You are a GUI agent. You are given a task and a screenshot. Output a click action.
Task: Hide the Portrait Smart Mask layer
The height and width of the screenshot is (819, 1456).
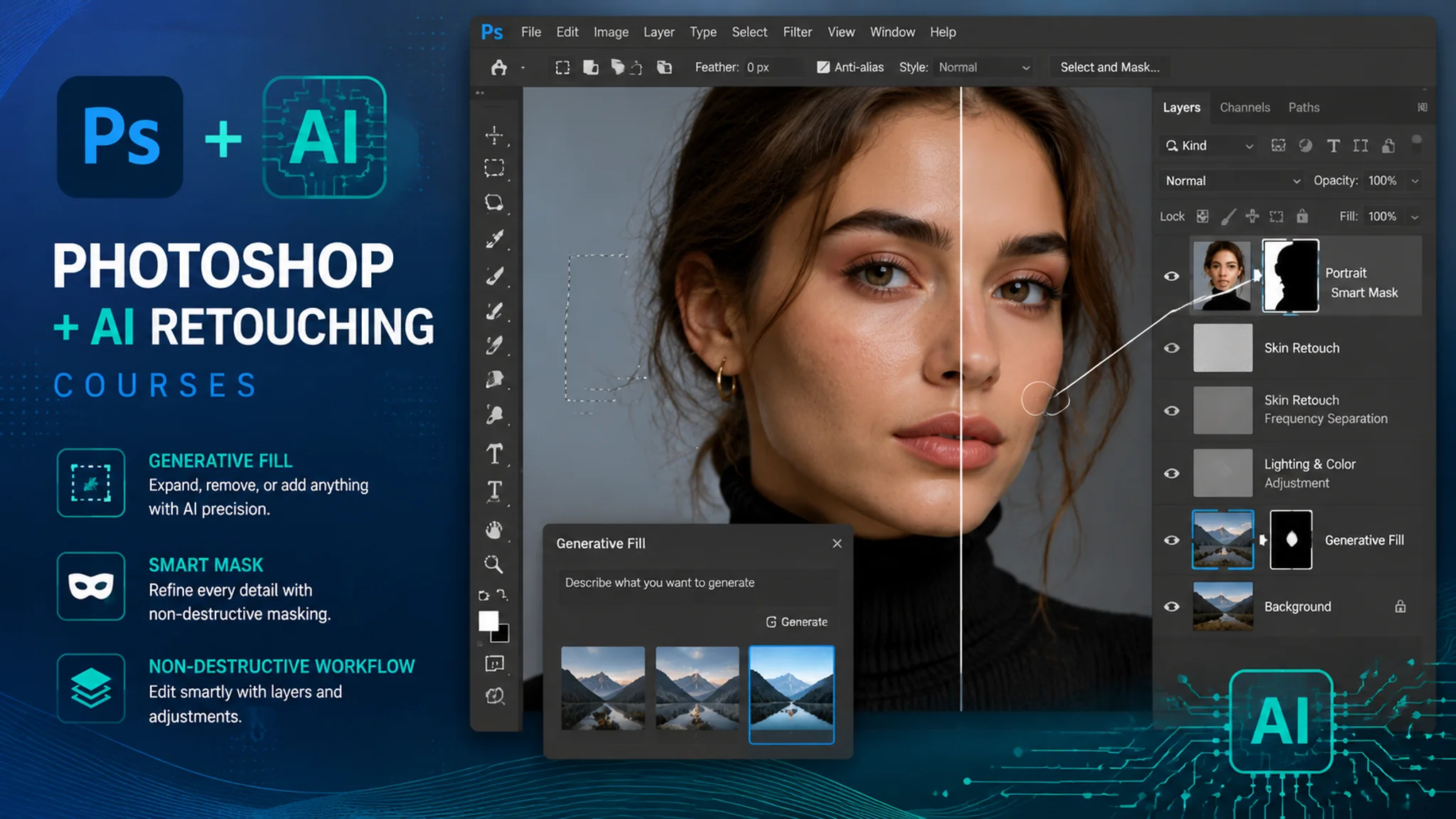tap(1172, 277)
